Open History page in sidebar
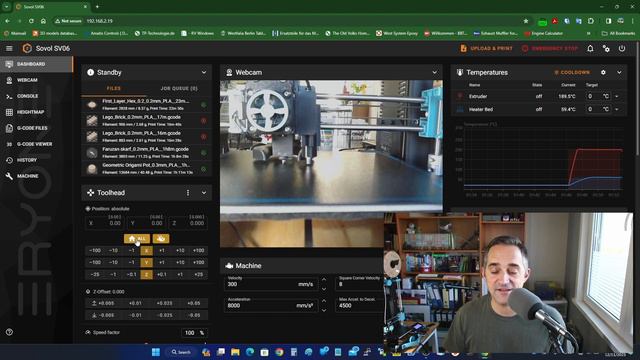 point(36,160)
